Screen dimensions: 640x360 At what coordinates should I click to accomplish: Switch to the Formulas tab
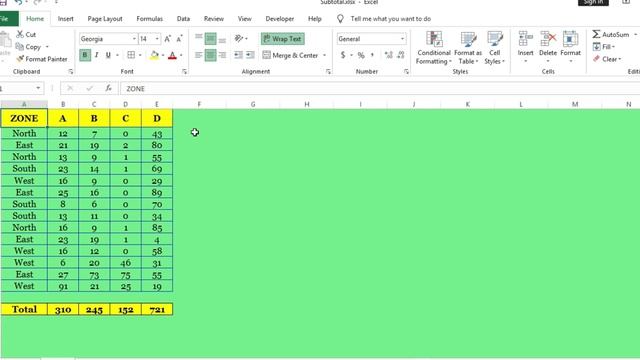[x=149, y=19]
